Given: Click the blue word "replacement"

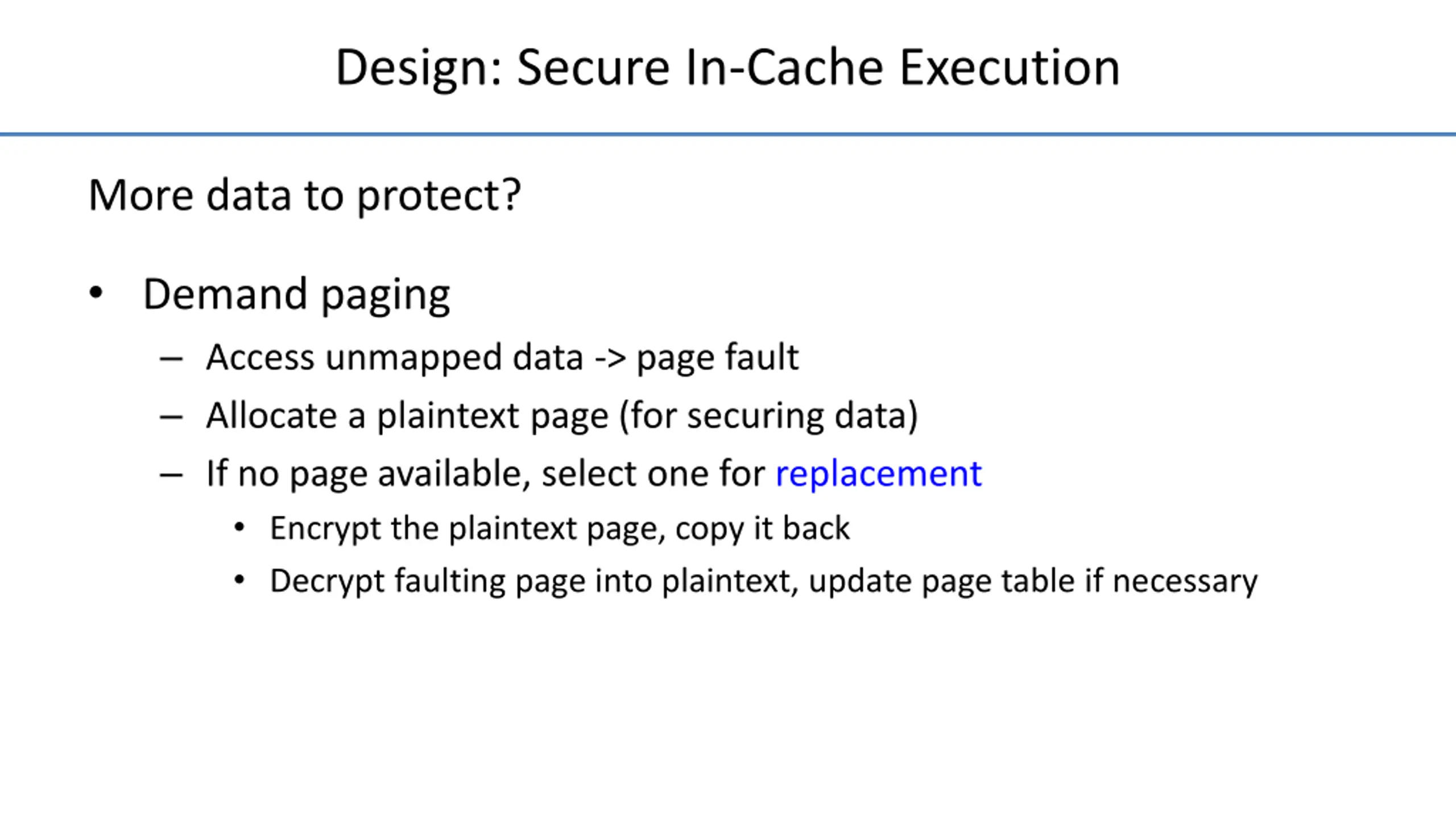Looking at the screenshot, I should coord(878,473).
